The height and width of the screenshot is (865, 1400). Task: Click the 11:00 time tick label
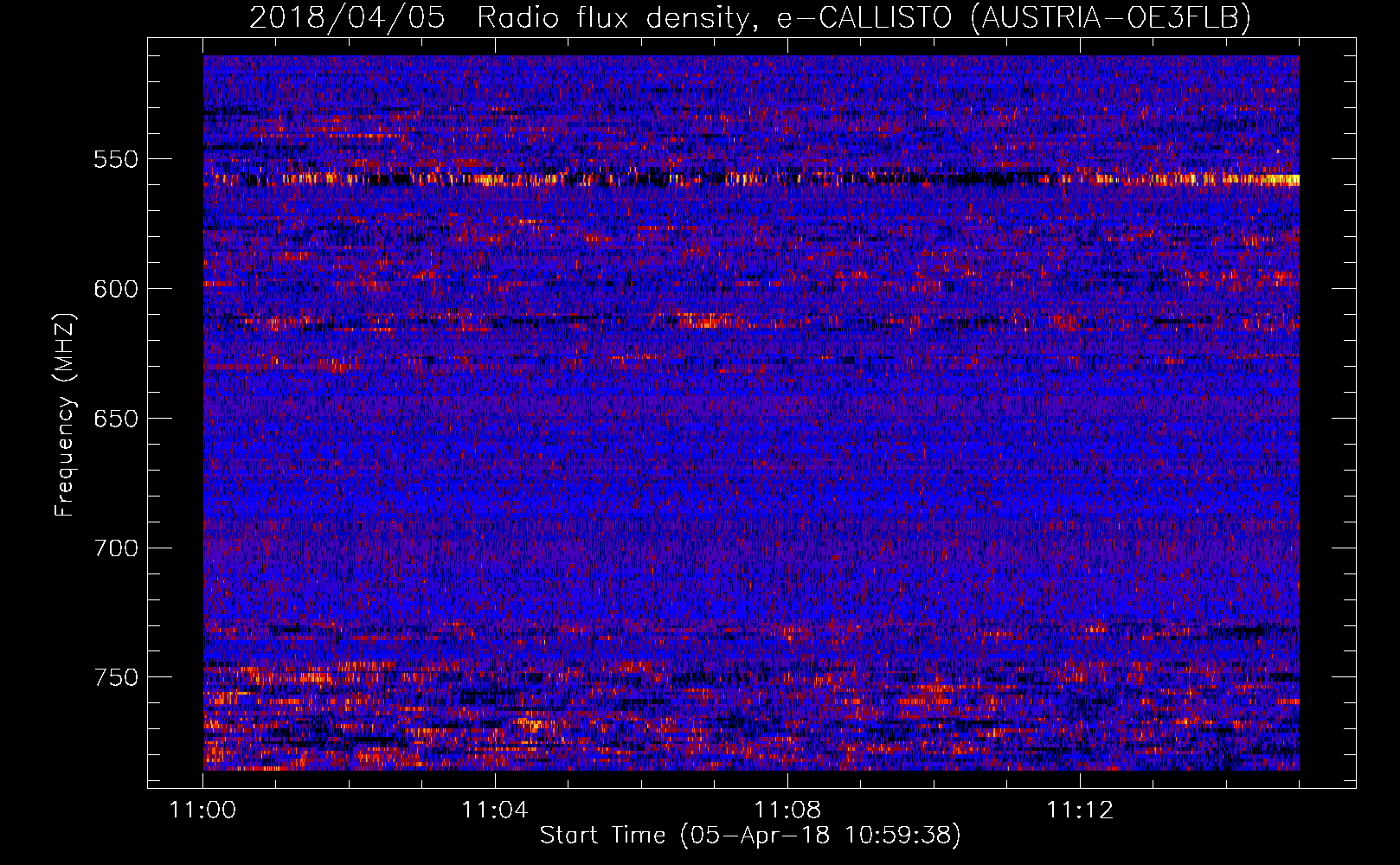tap(203, 811)
